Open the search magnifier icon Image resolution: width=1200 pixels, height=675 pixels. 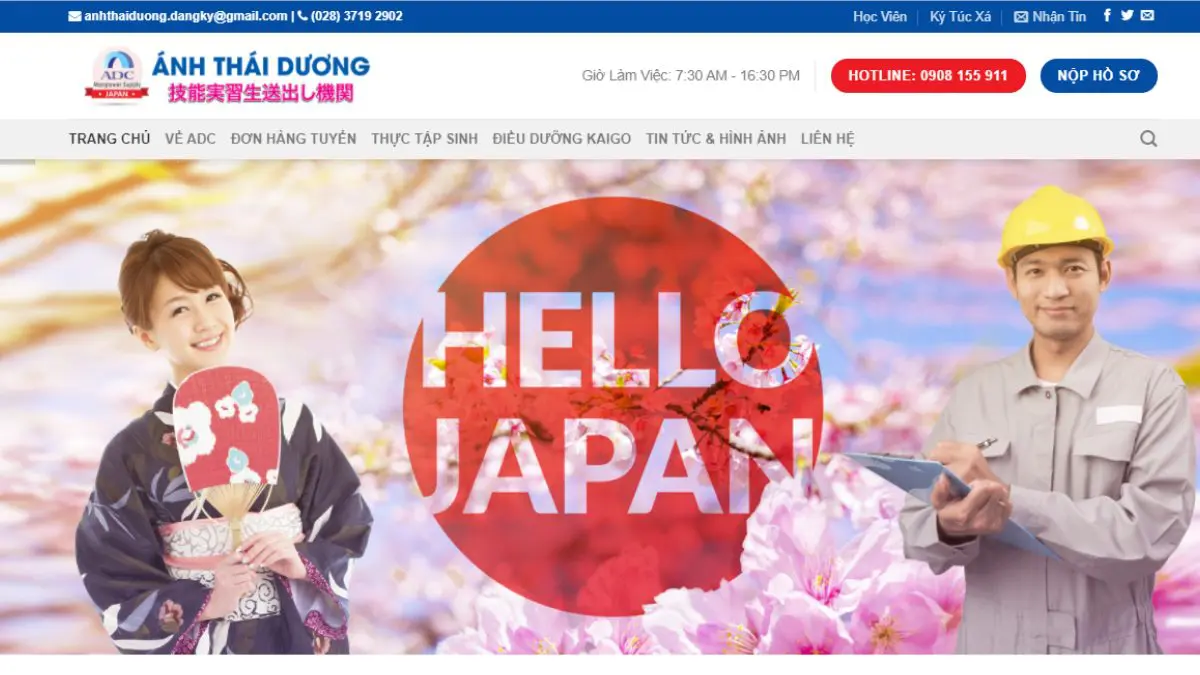[x=1148, y=139]
